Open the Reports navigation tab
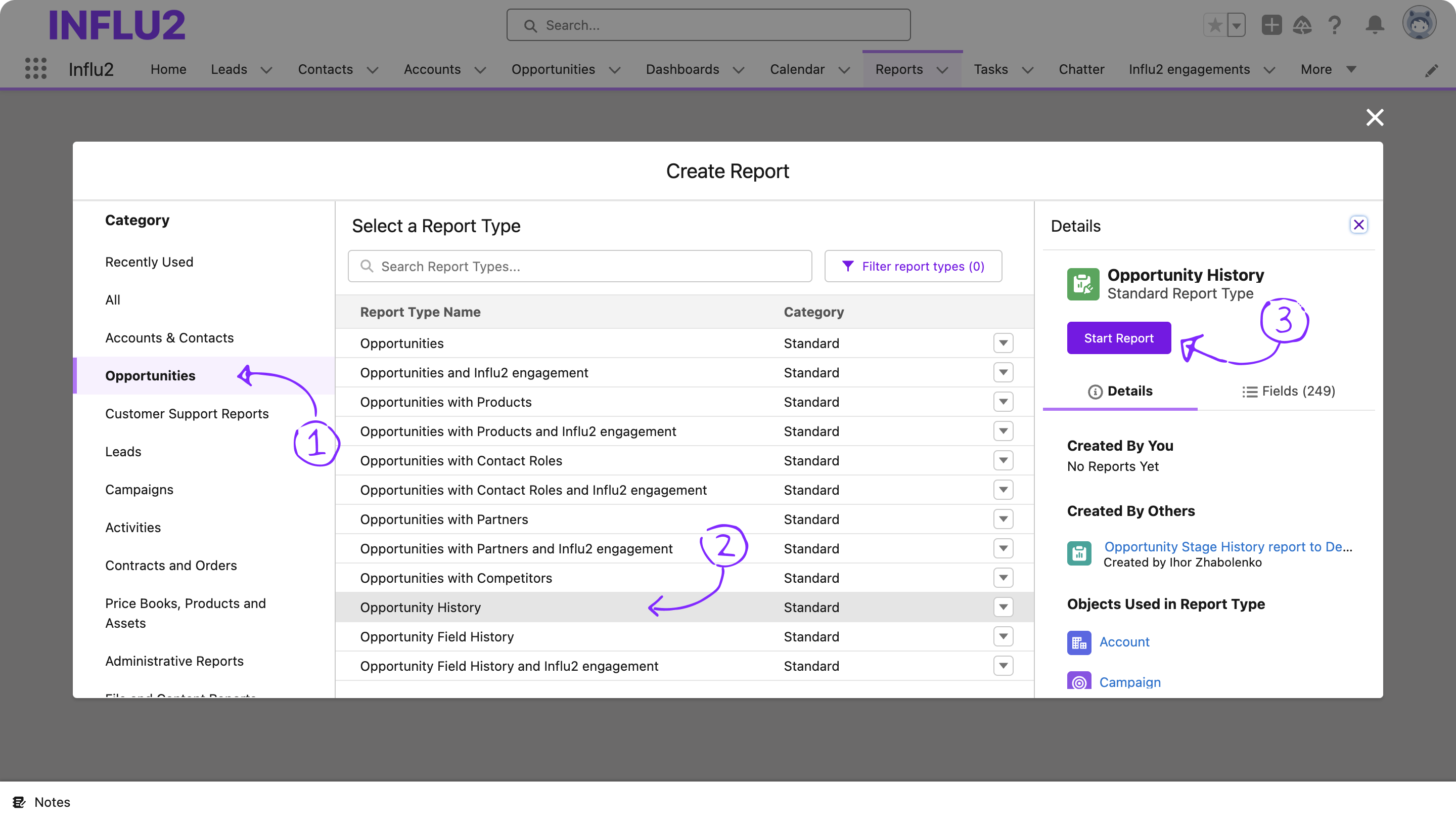 [899, 69]
